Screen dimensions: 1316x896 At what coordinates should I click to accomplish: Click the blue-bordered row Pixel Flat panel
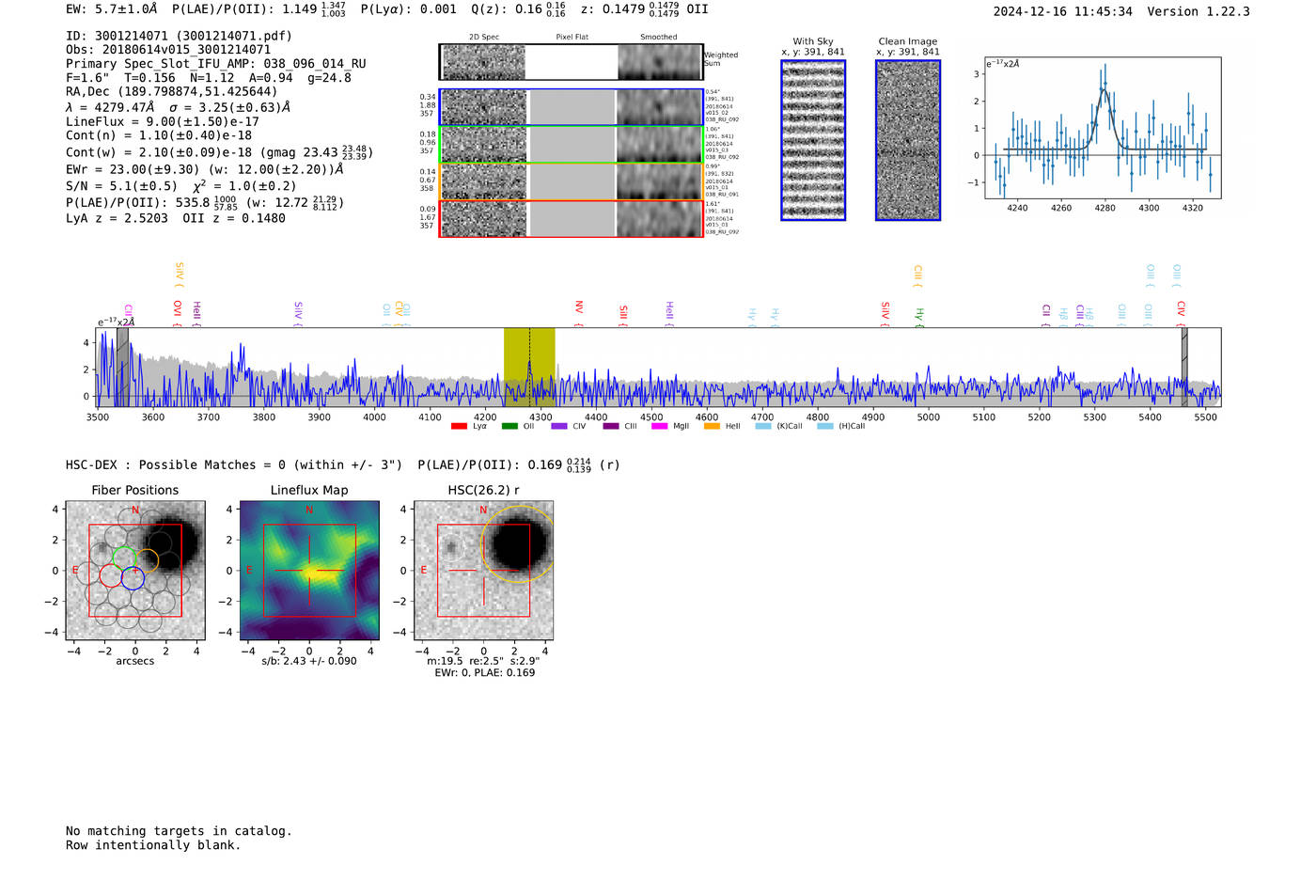572,108
